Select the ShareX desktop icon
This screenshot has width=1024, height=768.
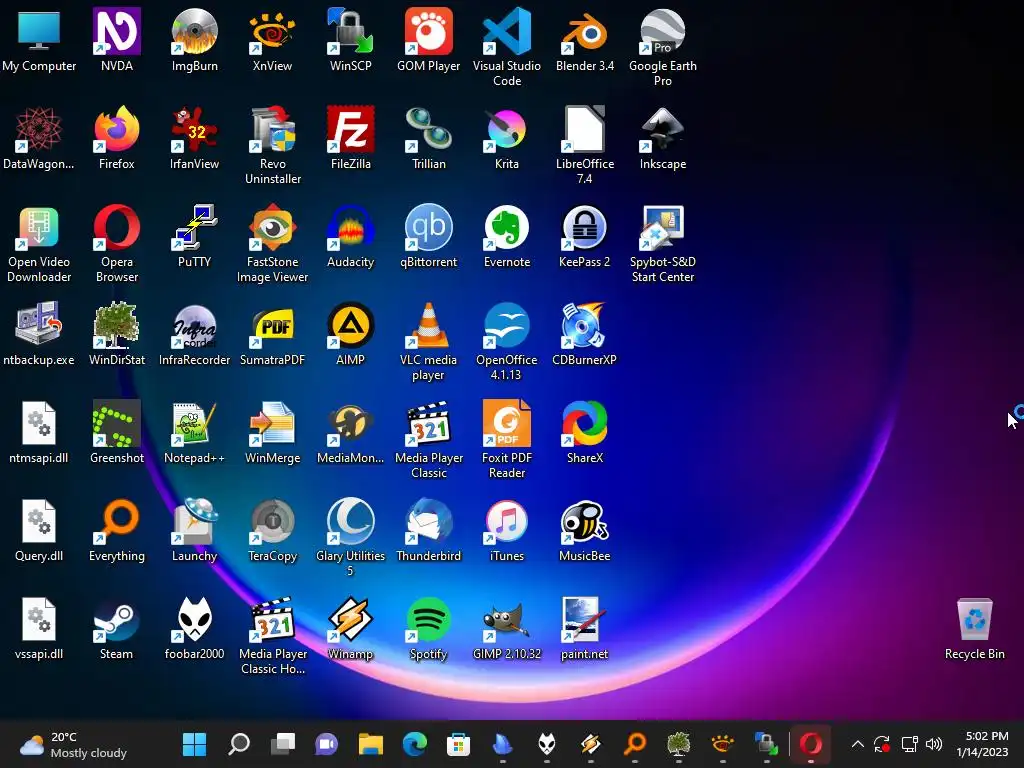584,423
